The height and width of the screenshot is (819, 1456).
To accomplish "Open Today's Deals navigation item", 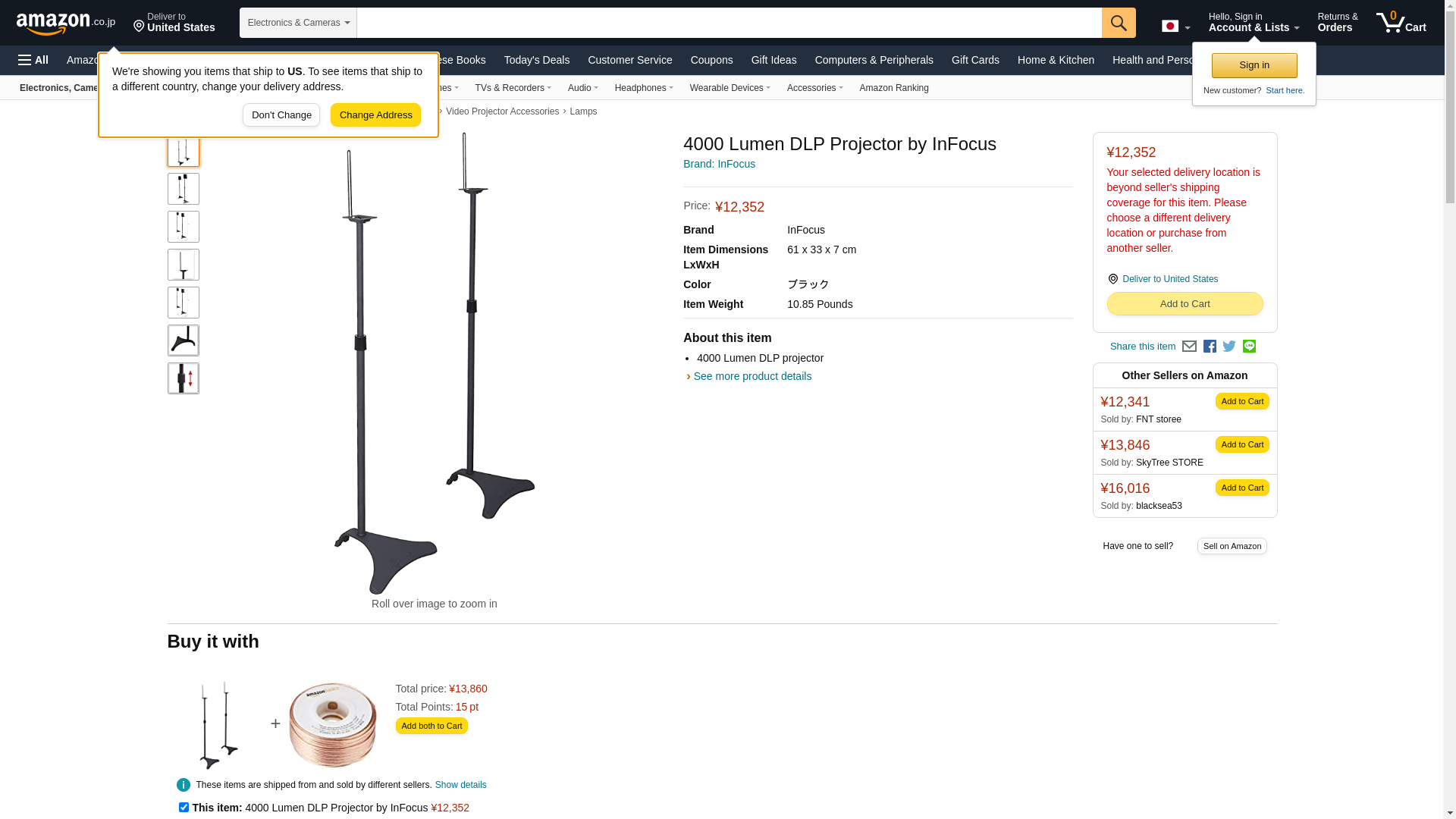I will click(537, 60).
